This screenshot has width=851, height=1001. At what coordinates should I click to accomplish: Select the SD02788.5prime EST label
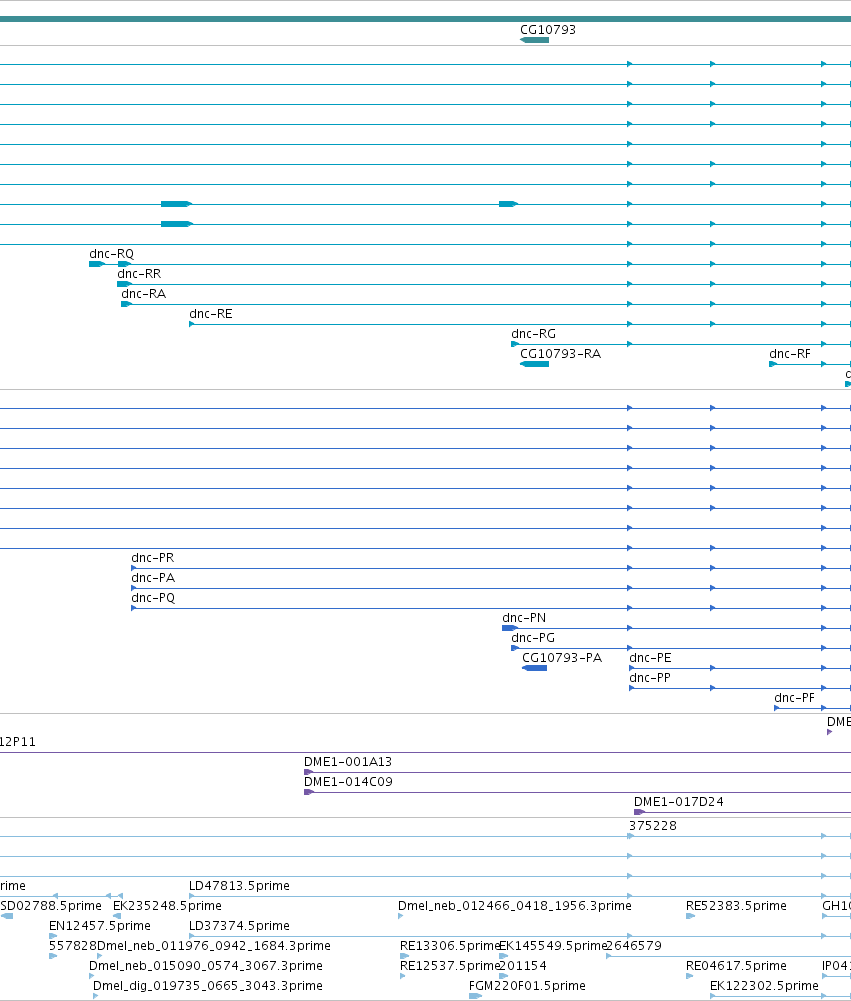tap(51, 906)
